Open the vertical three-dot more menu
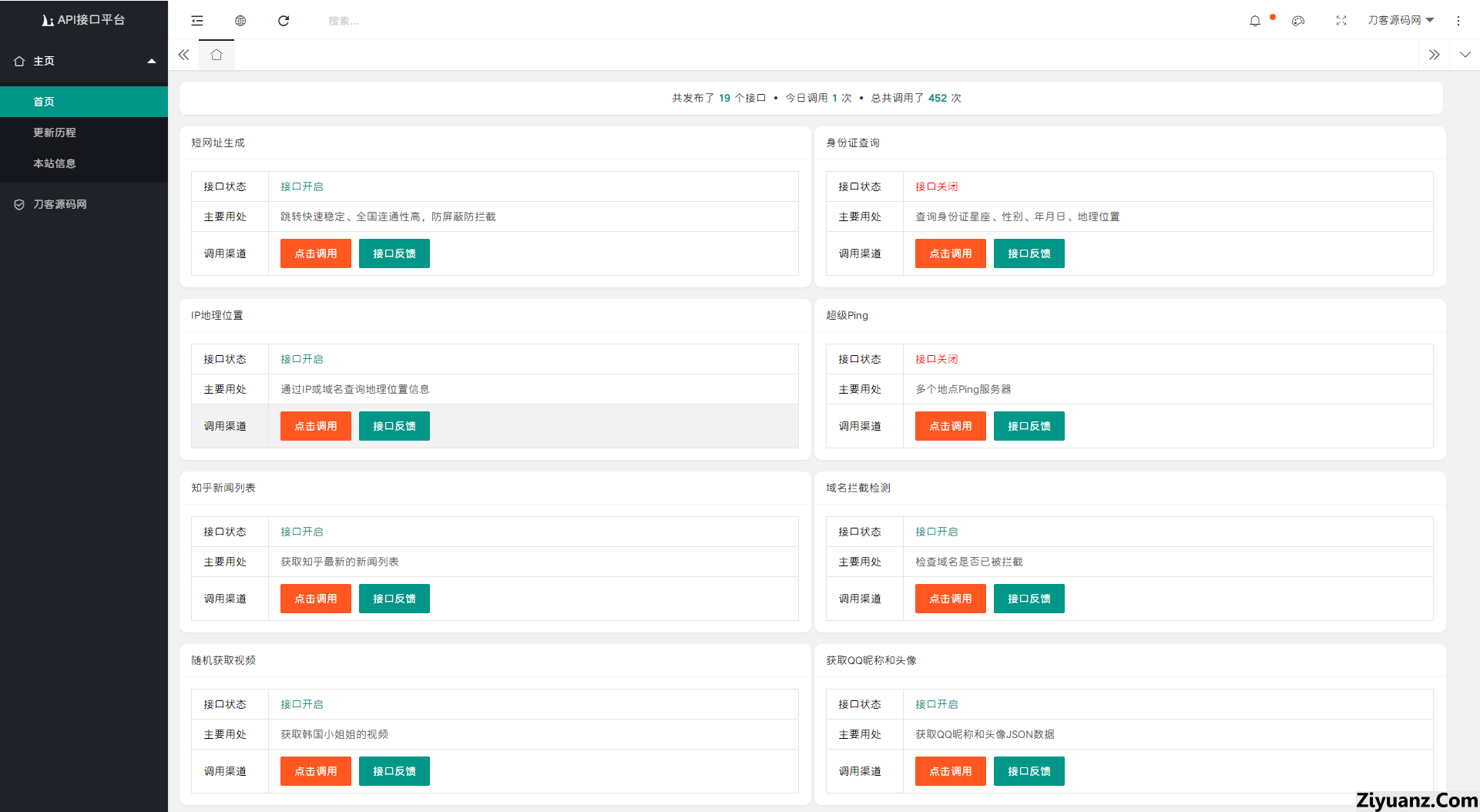Screen dimensions: 1480x812 tap(1458, 21)
